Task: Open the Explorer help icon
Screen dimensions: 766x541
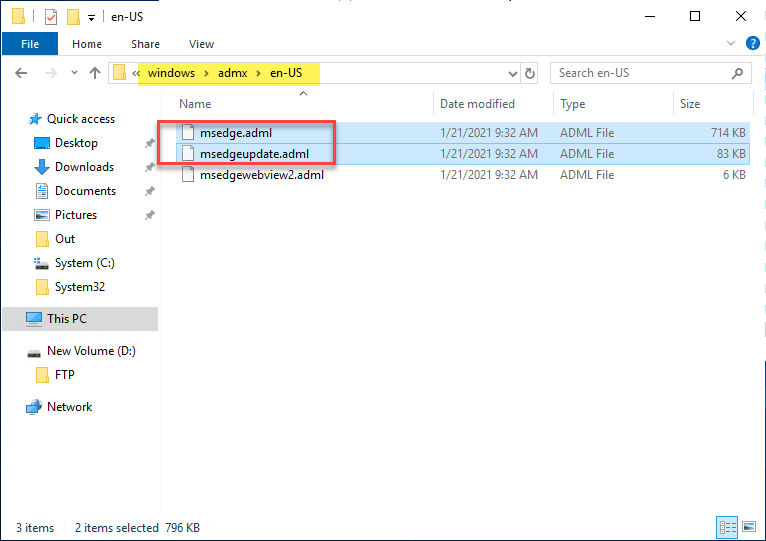Action: (x=753, y=43)
